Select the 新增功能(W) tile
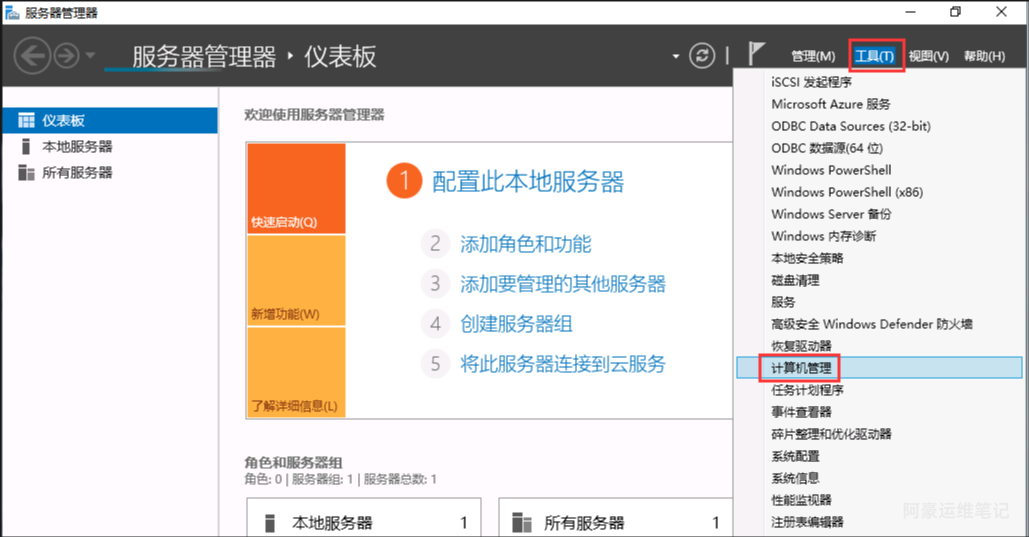The width and height of the screenshot is (1029, 537). (x=296, y=281)
